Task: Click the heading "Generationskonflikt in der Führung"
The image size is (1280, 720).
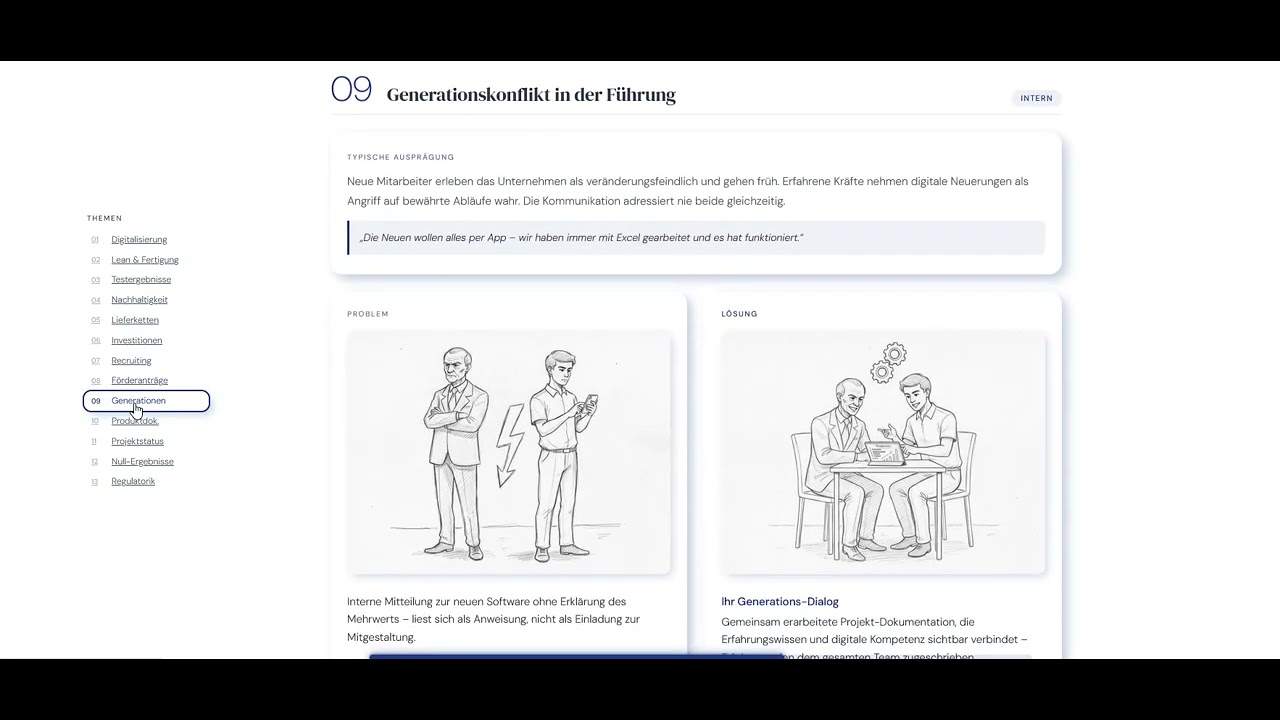Action: pyautogui.click(x=531, y=95)
